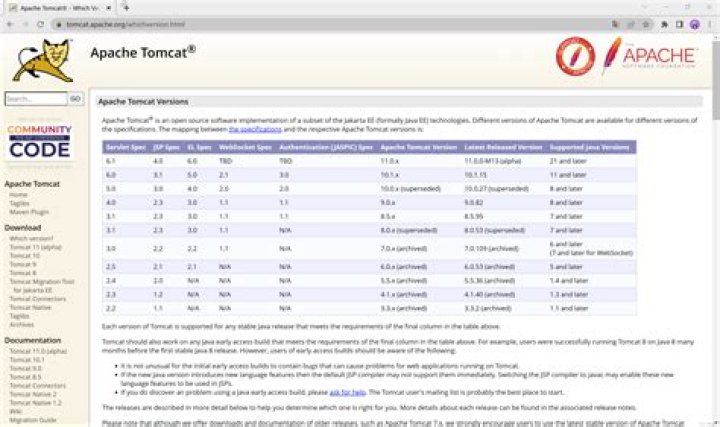Image resolution: width=720 pixels, height=427 pixels.
Task: Open Tomcat Native 2 documentation
Action: (33, 394)
